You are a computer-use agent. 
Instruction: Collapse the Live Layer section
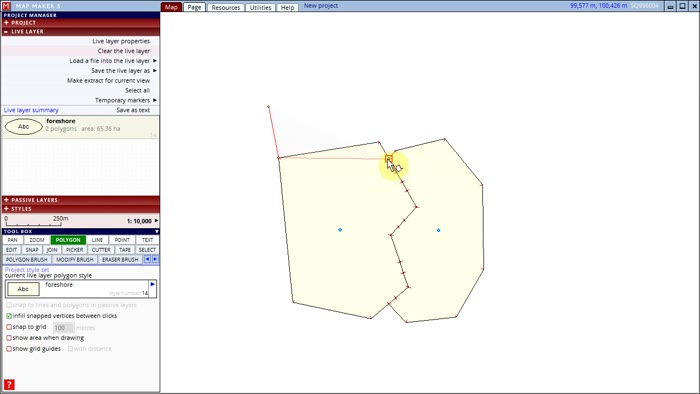(x=80, y=32)
